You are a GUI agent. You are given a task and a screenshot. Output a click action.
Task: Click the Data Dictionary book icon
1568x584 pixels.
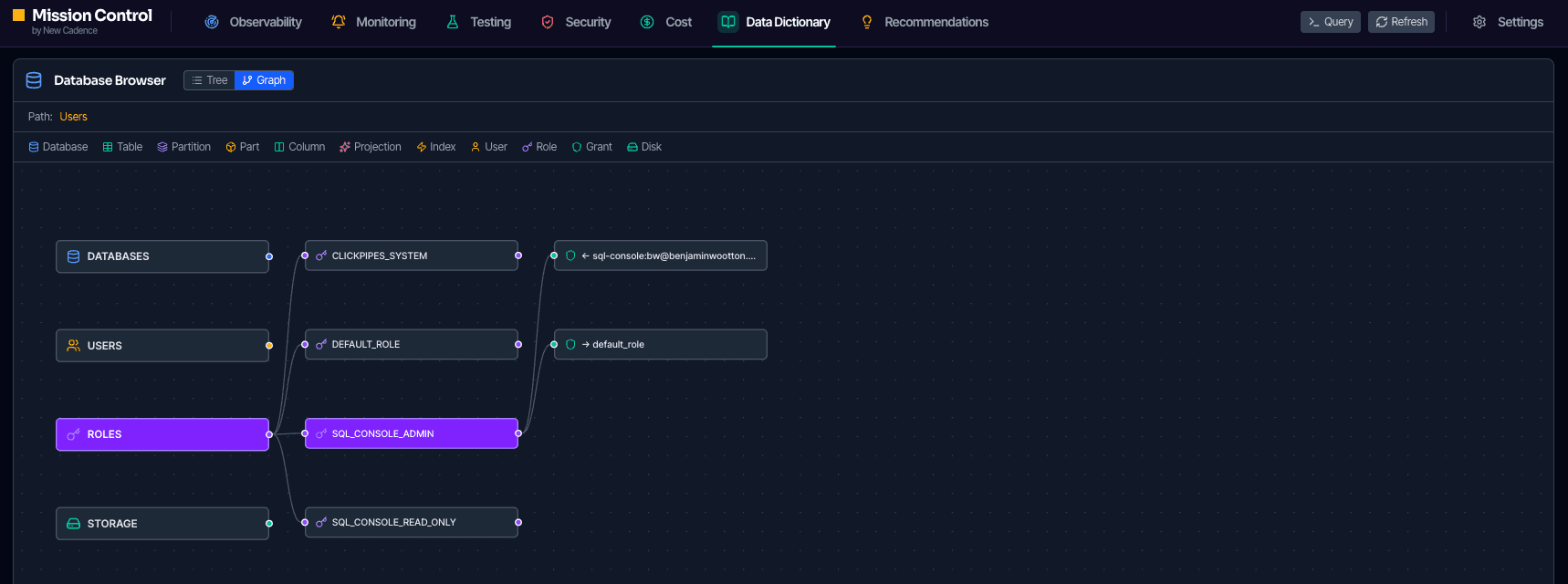click(x=728, y=22)
